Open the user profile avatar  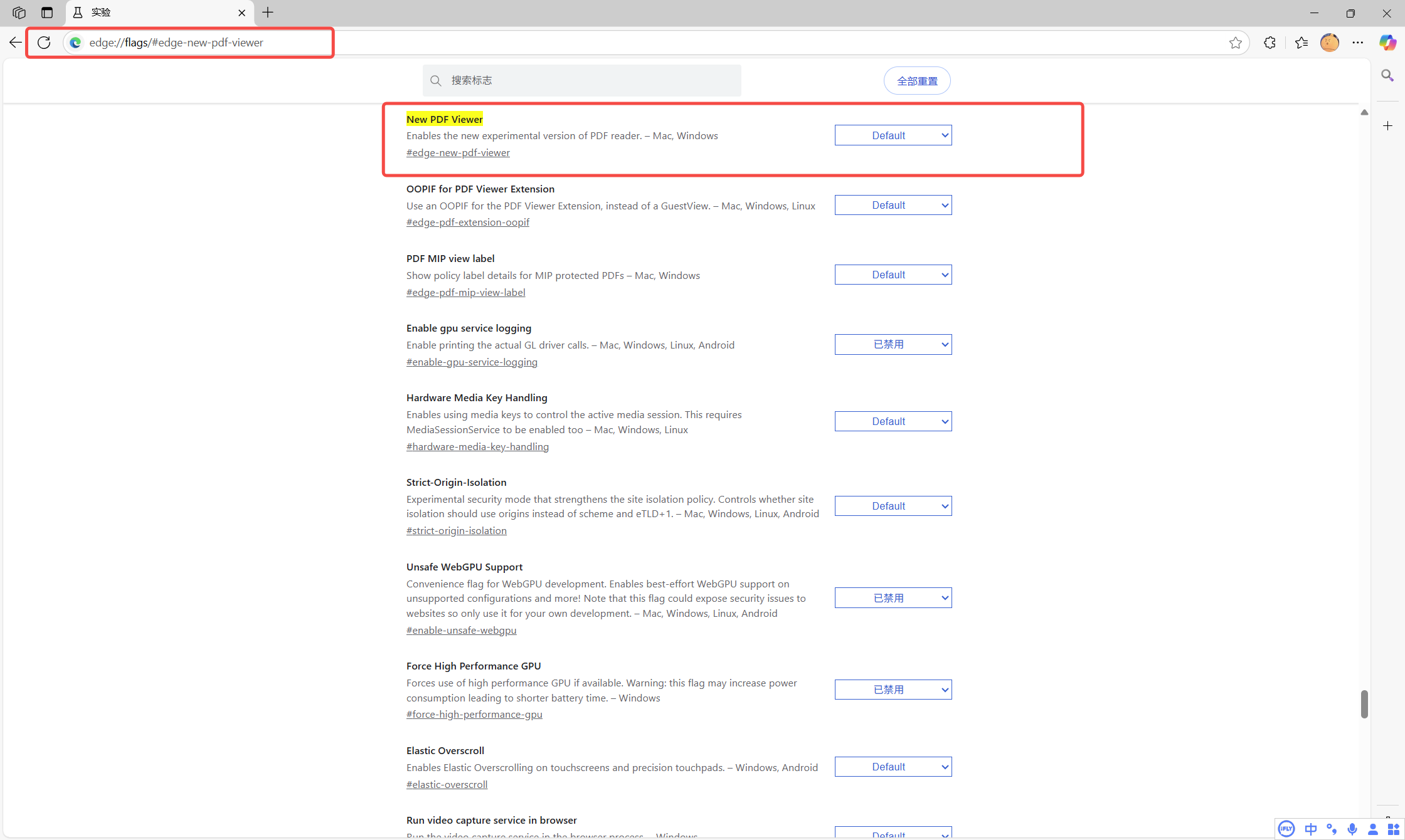(x=1329, y=43)
